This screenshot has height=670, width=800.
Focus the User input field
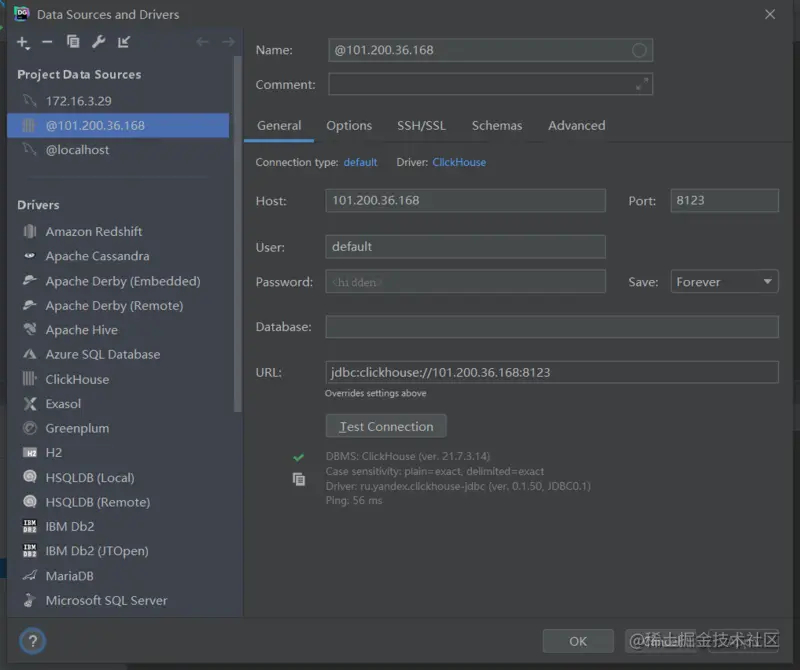coord(465,247)
